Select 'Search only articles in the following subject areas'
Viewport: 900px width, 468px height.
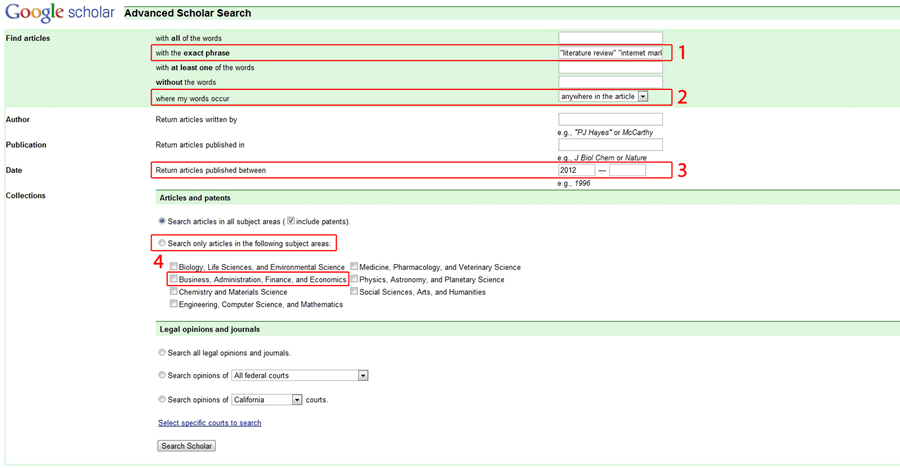point(162,243)
